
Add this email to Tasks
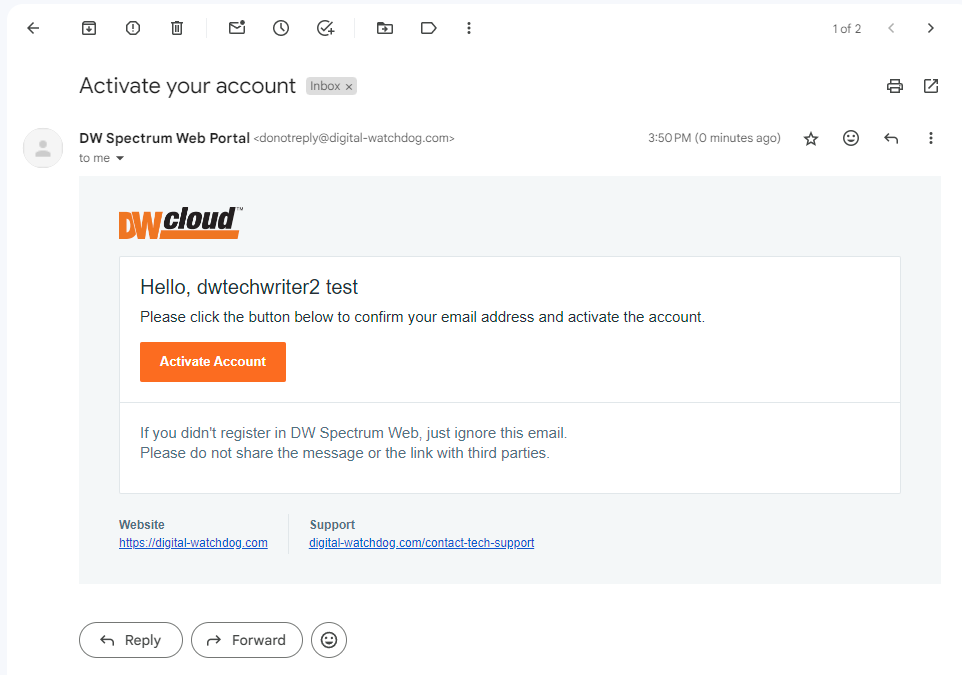pyautogui.click(x=325, y=28)
